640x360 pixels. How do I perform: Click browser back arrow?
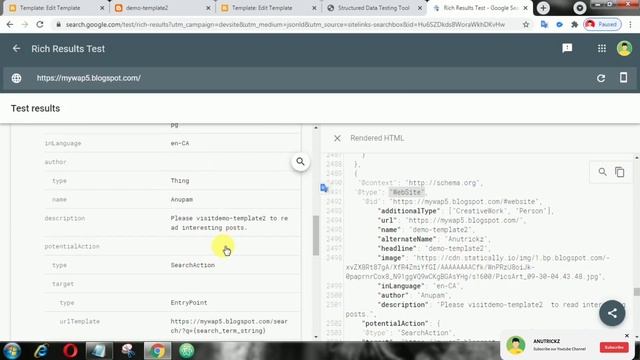[10, 24]
